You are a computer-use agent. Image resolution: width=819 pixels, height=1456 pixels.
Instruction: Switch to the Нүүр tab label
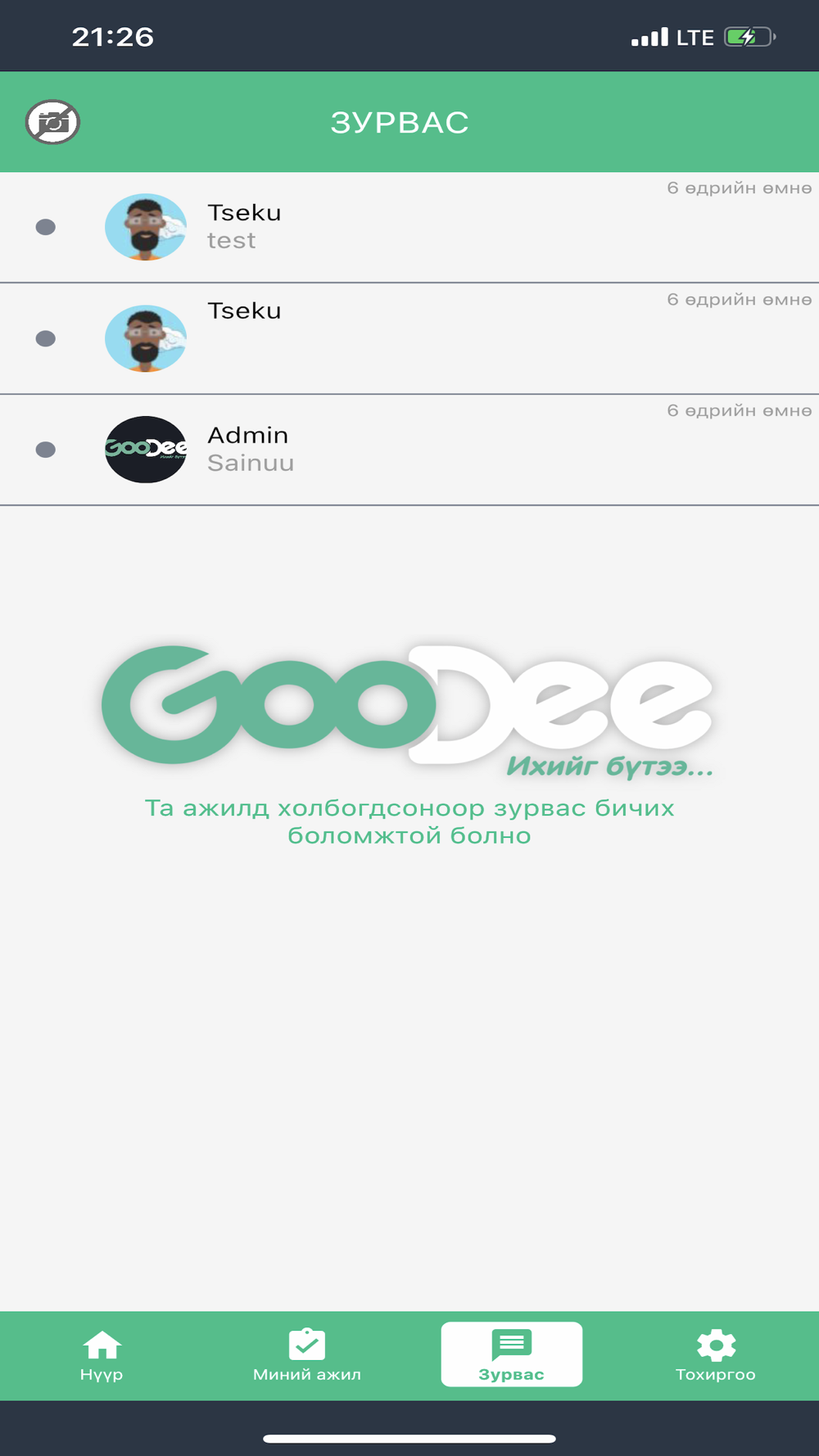click(x=102, y=1374)
